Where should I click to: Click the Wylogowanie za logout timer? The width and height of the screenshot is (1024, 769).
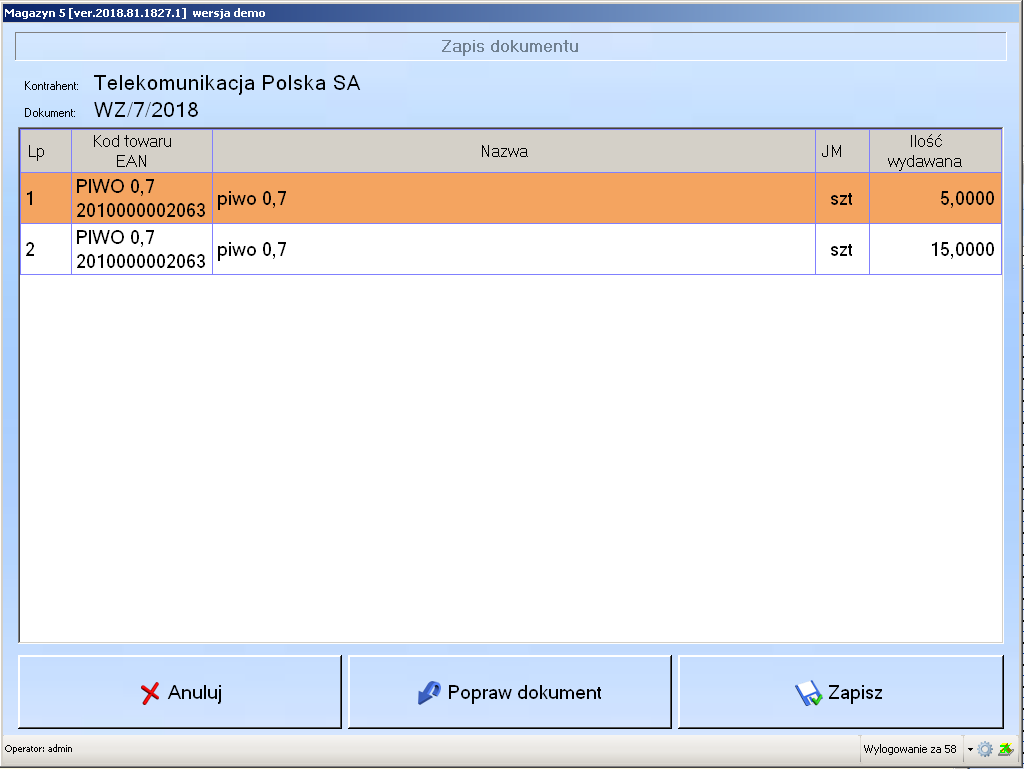point(910,749)
